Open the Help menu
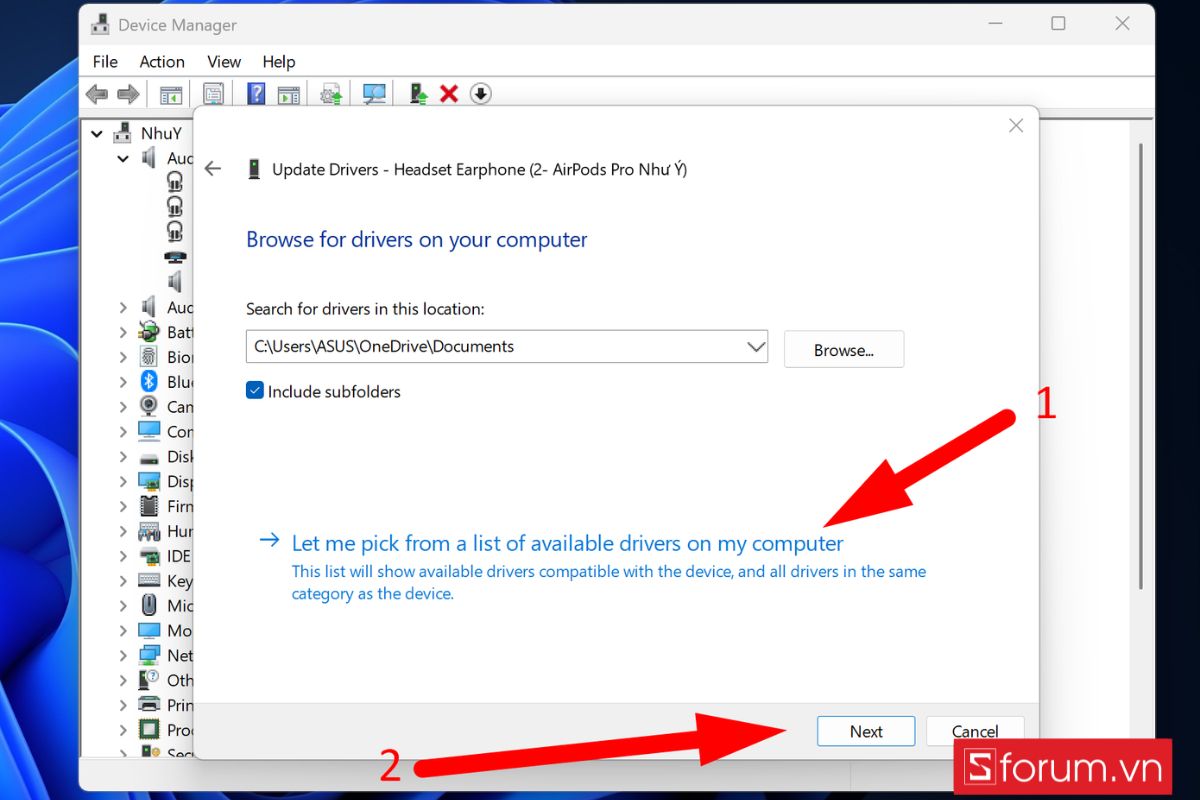The image size is (1200, 800). (x=279, y=61)
